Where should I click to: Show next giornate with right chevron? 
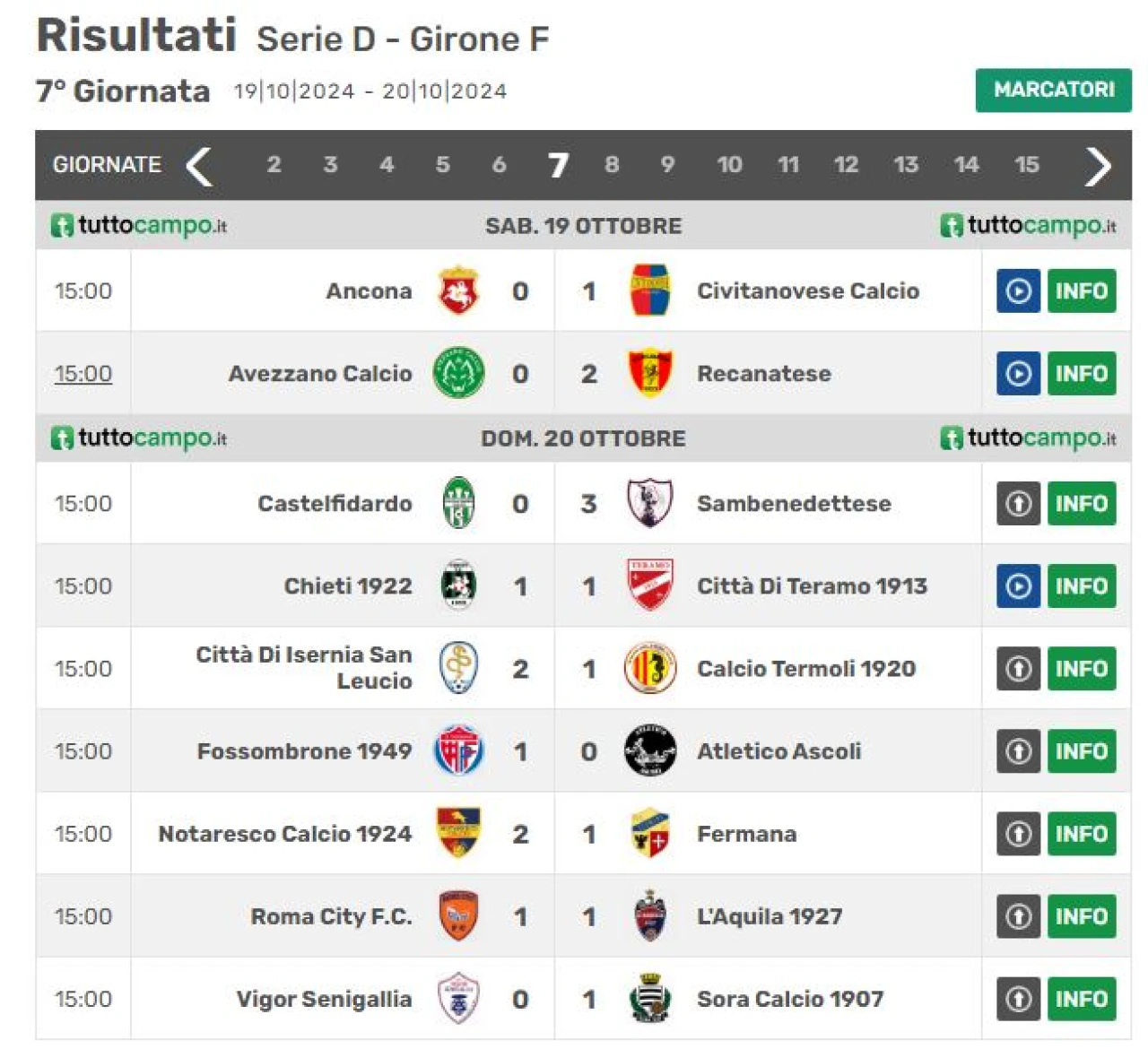[x=1098, y=165]
